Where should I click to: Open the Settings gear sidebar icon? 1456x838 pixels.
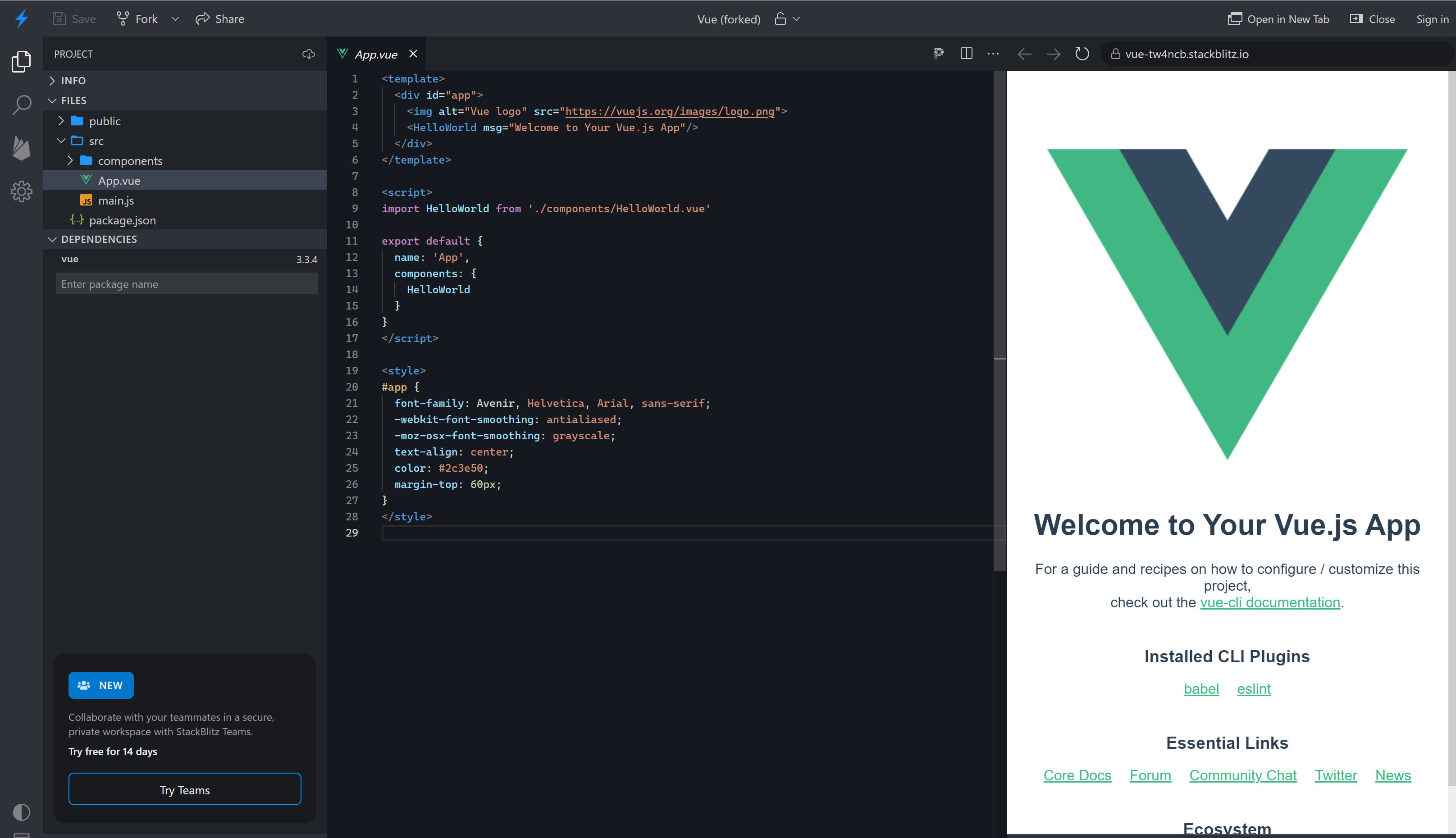[x=21, y=191]
